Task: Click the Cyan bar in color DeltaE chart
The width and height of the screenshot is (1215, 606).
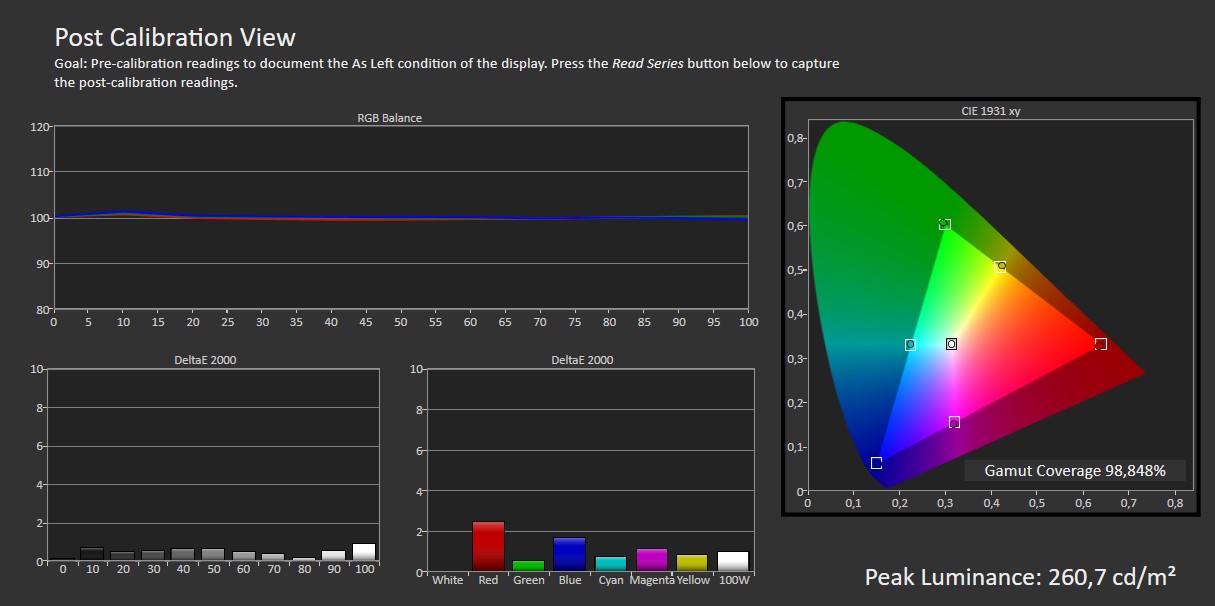Action: tap(610, 564)
